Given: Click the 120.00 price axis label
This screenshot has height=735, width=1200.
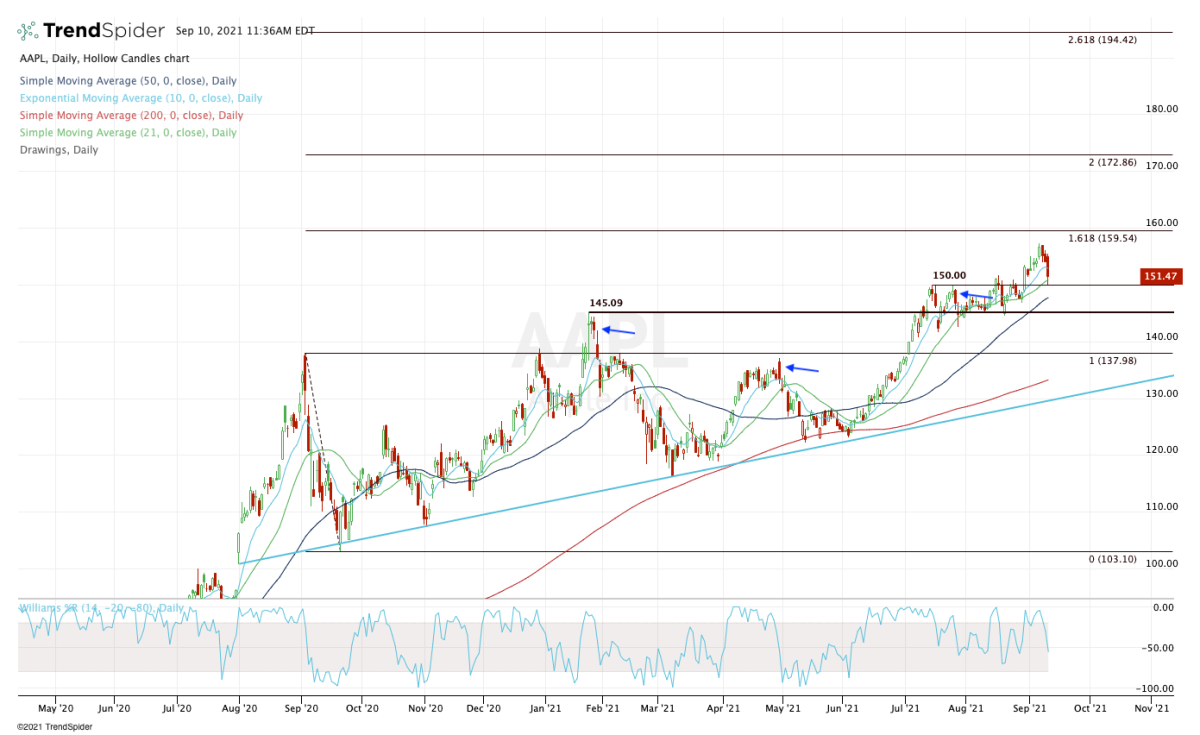Looking at the screenshot, I should coord(1163,450).
